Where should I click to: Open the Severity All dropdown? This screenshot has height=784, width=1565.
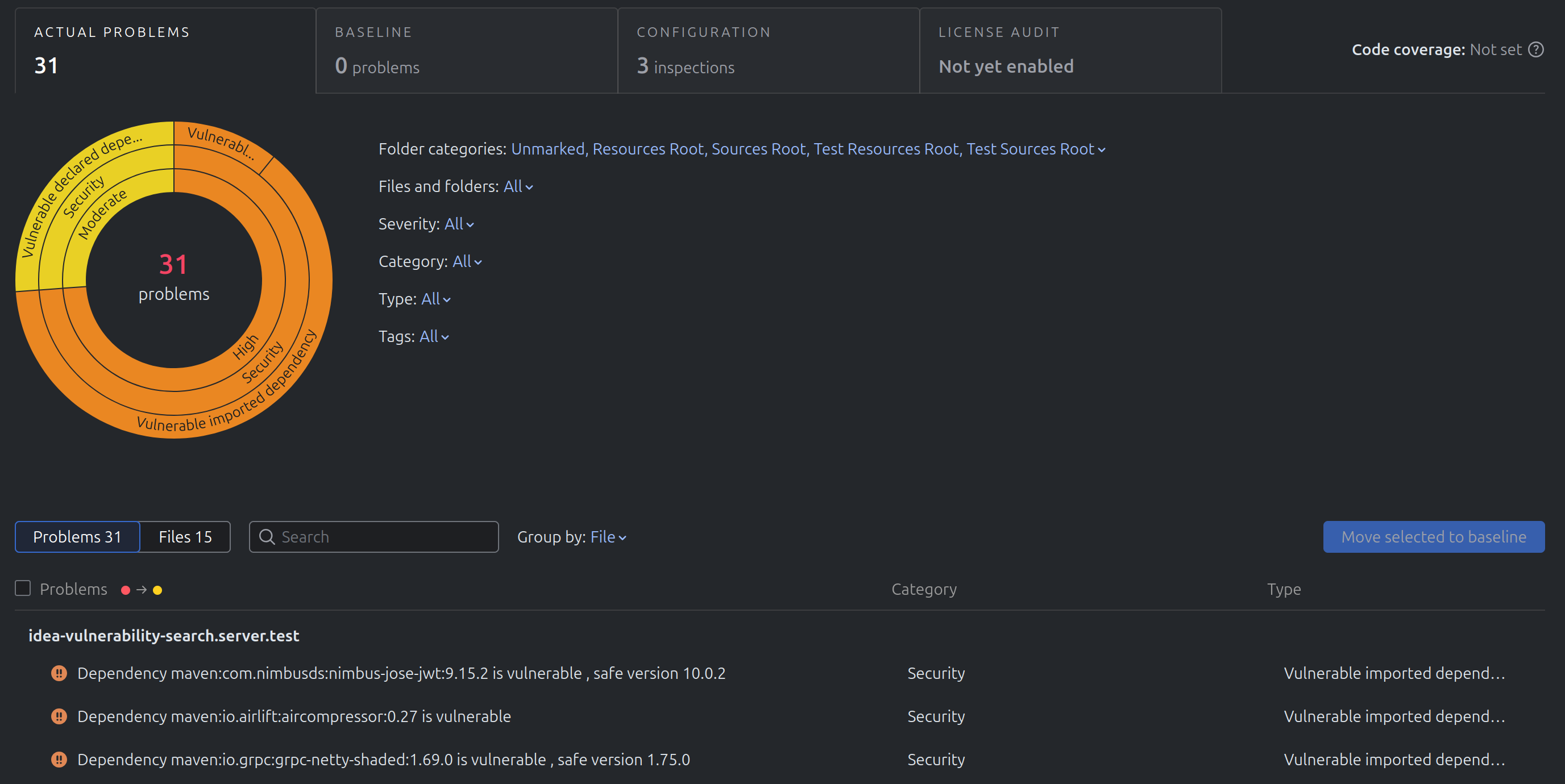pyautogui.click(x=458, y=223)
